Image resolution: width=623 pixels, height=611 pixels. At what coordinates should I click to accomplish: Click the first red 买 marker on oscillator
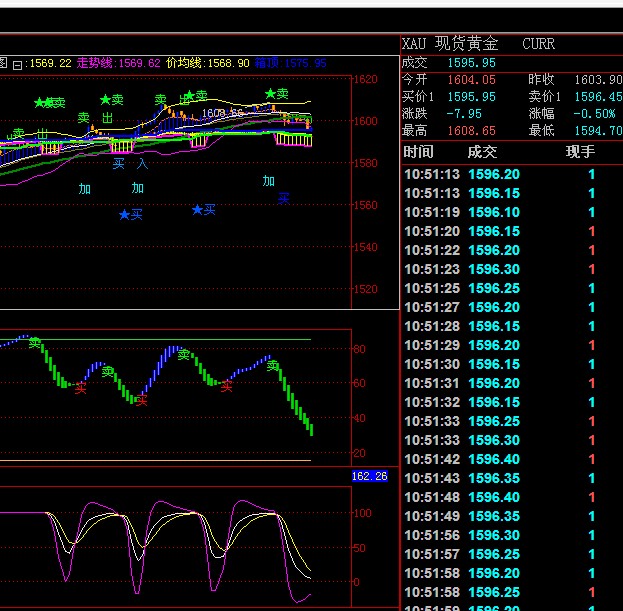click(x=80, y=389)
